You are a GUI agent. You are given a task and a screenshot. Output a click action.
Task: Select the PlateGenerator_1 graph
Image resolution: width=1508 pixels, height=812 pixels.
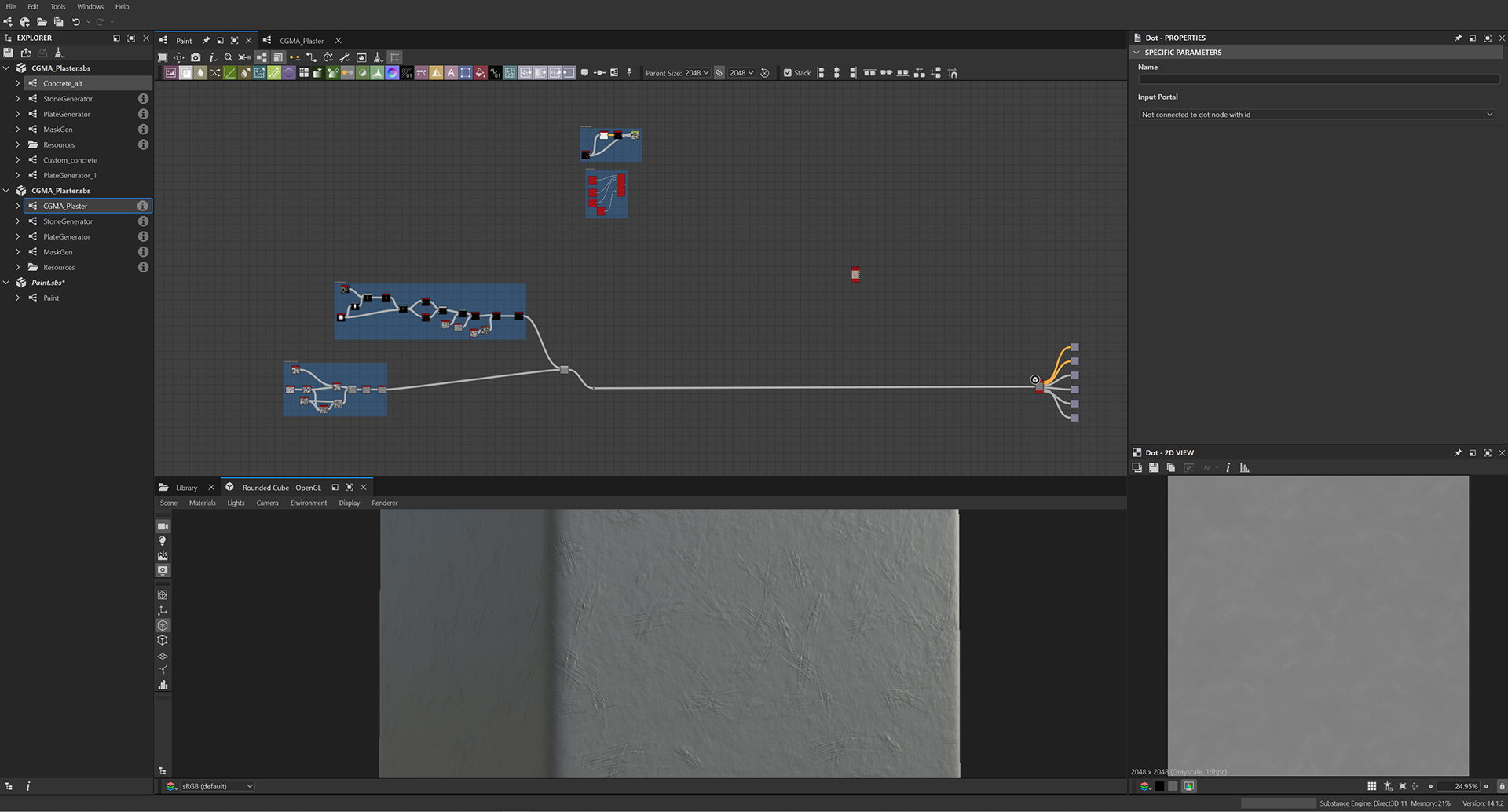coord(70,176)
